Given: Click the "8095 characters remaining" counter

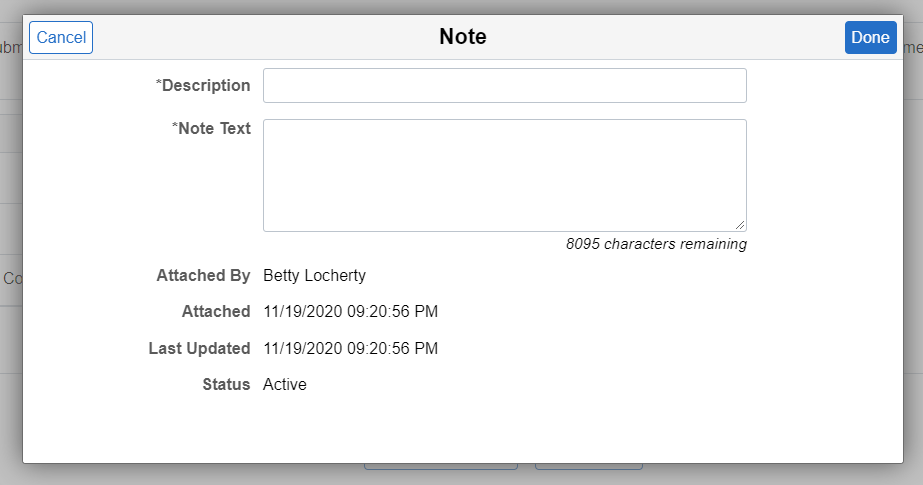Looking at the screenshot, I should click(656, 244).
